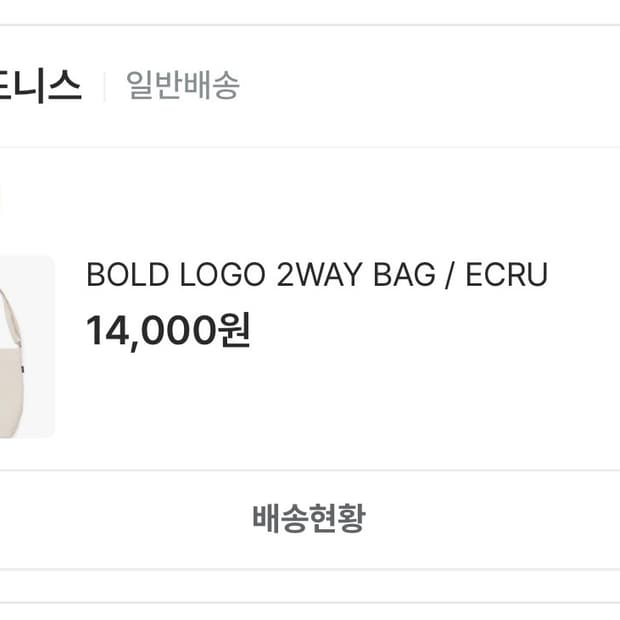The image size is (620, 620).
Task: Check shipping progress with the 배송현황 button
Action: [309, 519]
